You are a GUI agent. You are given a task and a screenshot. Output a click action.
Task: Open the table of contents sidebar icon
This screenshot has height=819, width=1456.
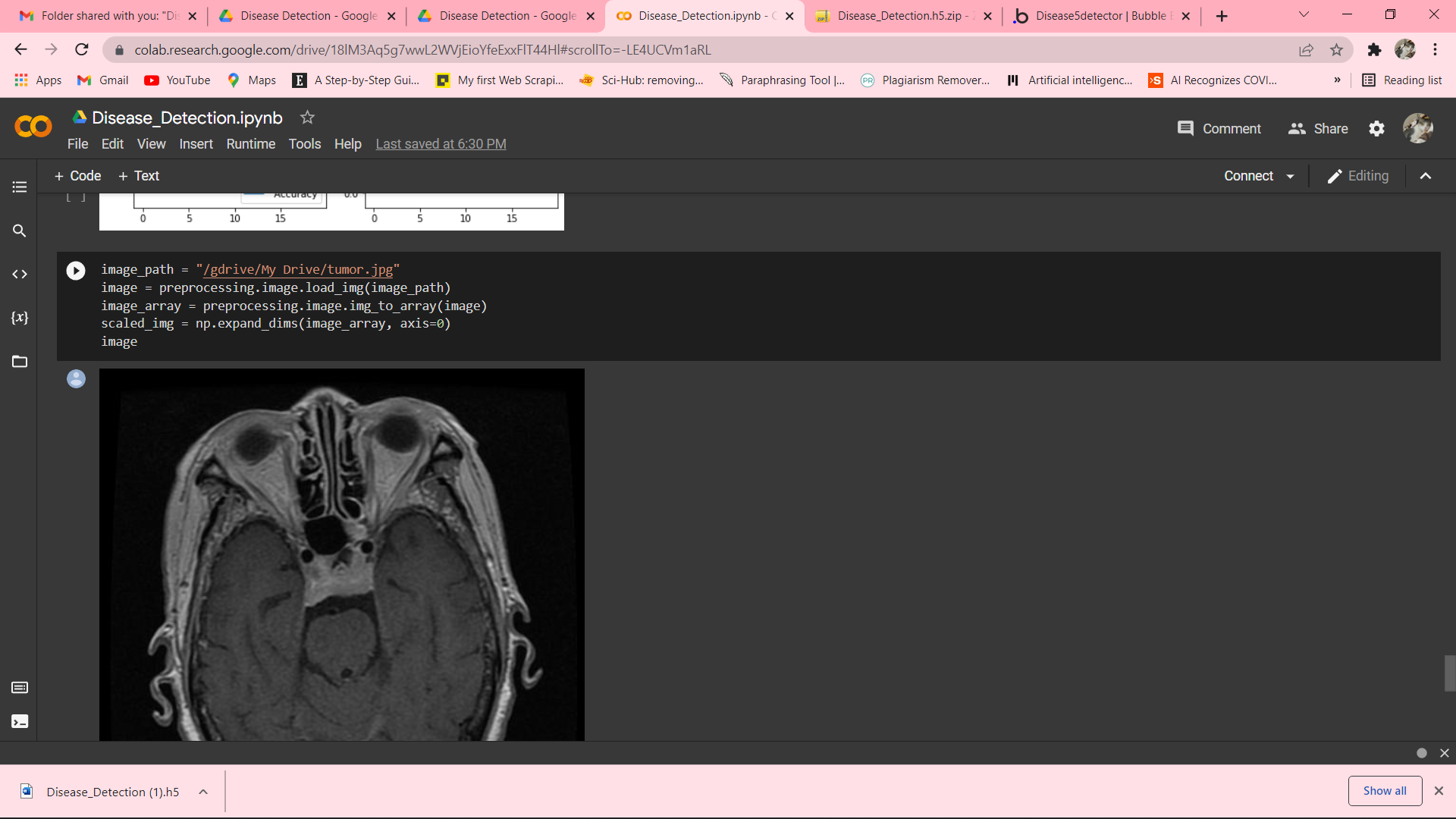tap(20, 187)
